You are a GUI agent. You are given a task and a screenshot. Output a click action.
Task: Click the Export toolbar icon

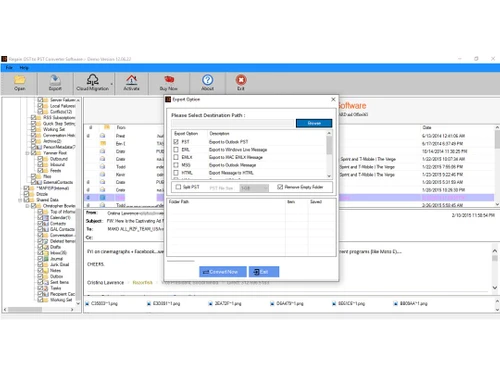tap(55, 80)
